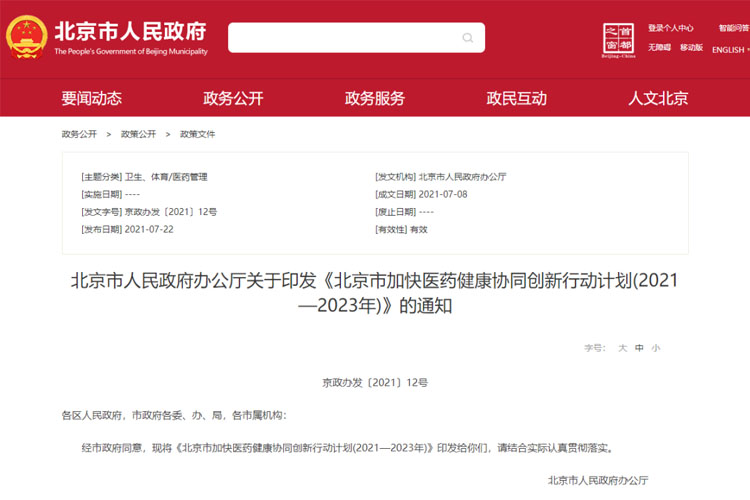
Task: Set font size to 大
Action: tap(622, 348)
